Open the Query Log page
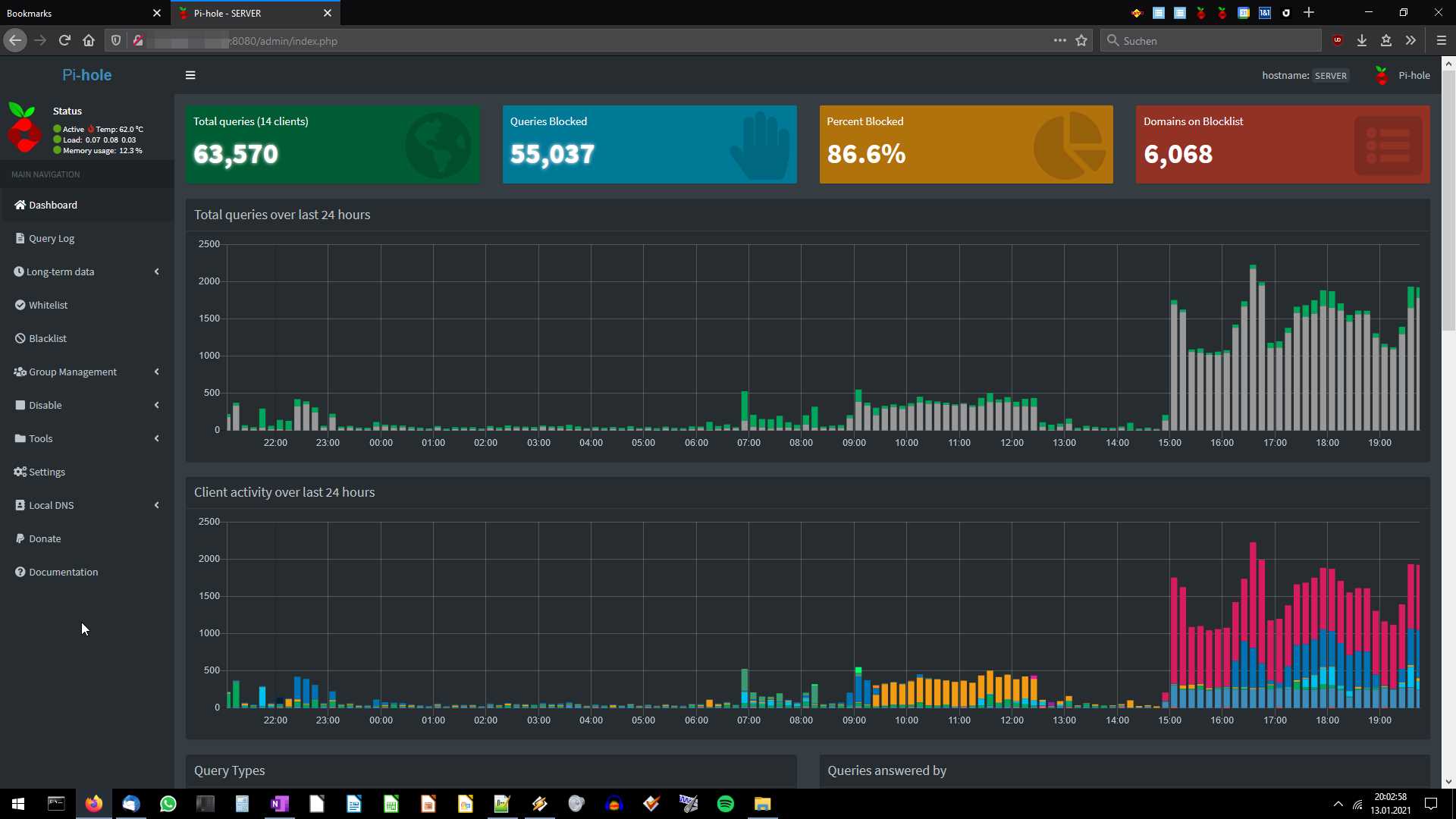 click(x=51, y=238)
